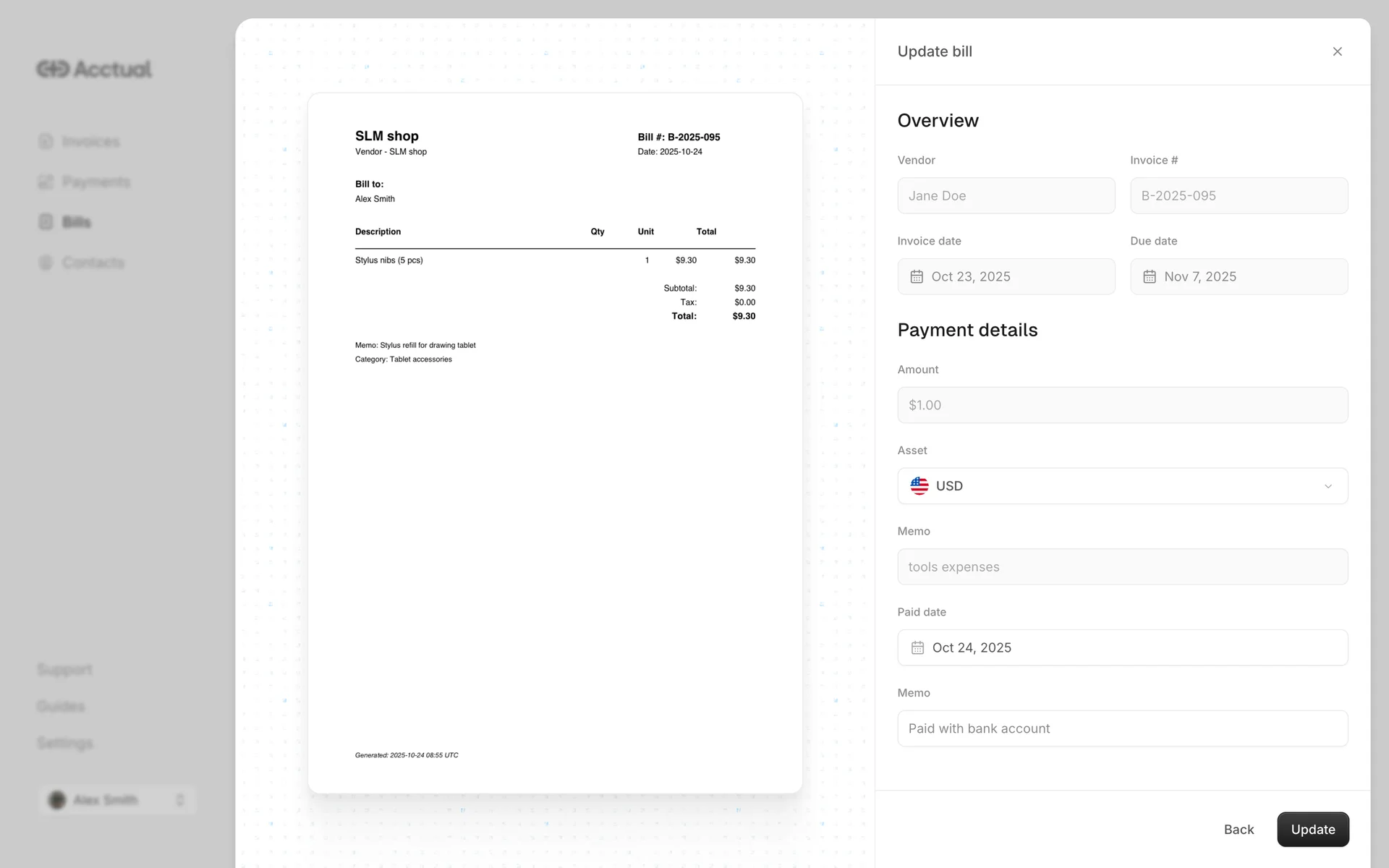Viewport: 1389px width, 868px height.
Task: Click the Due date calendar icon
Action: coord(1150,276)
